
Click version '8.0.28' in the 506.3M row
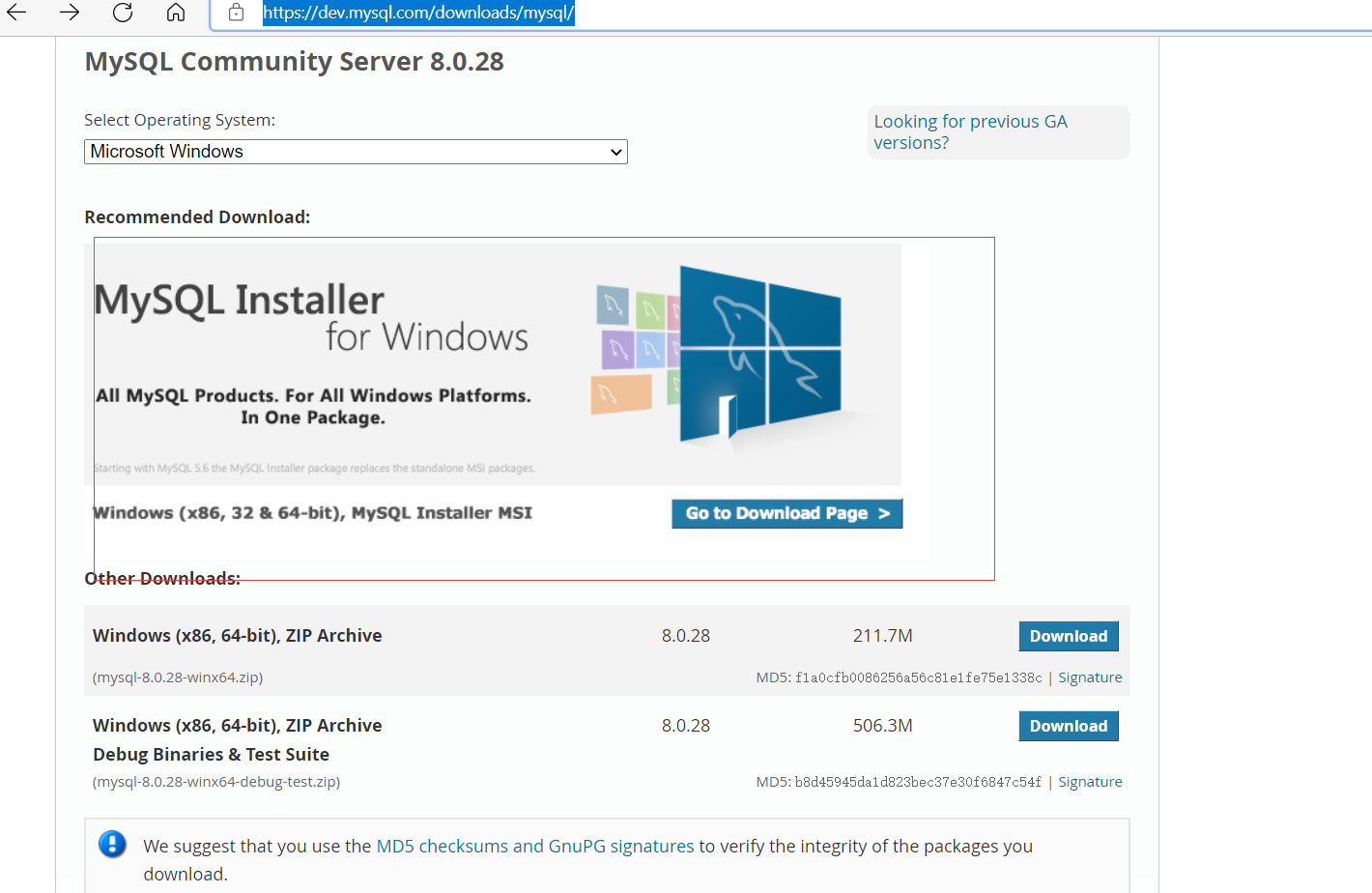coord(686,726)
